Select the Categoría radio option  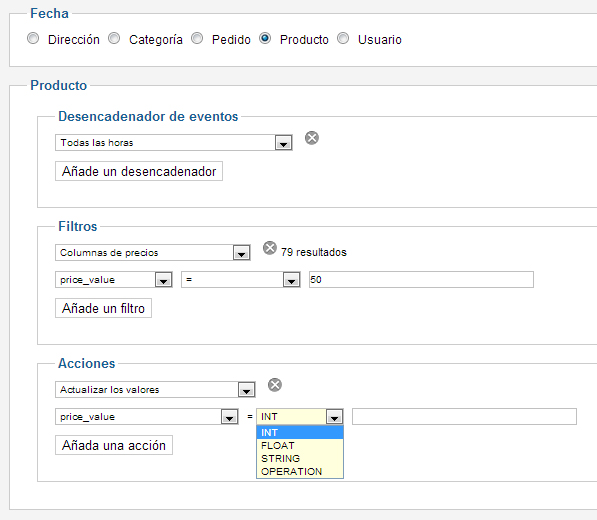tap(114, 38)
